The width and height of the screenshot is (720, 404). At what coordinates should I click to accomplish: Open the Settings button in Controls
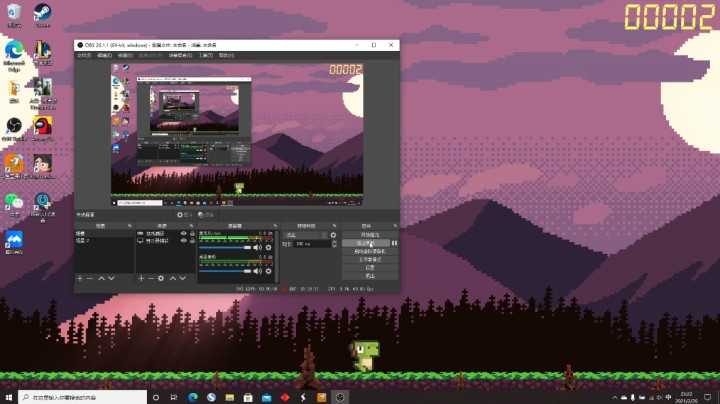[370, 268]
